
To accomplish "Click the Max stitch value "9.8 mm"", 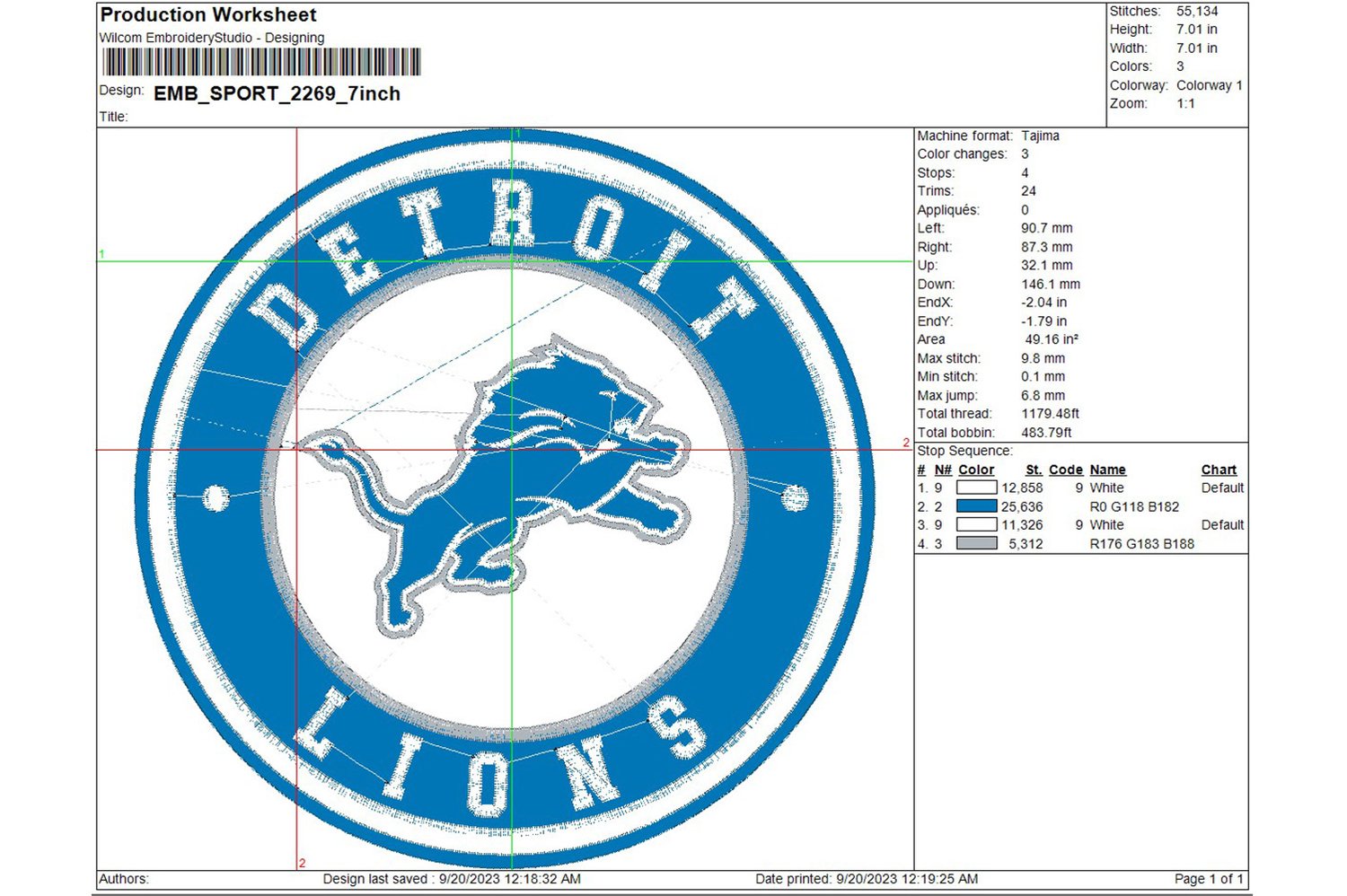I will point(1043,358).
